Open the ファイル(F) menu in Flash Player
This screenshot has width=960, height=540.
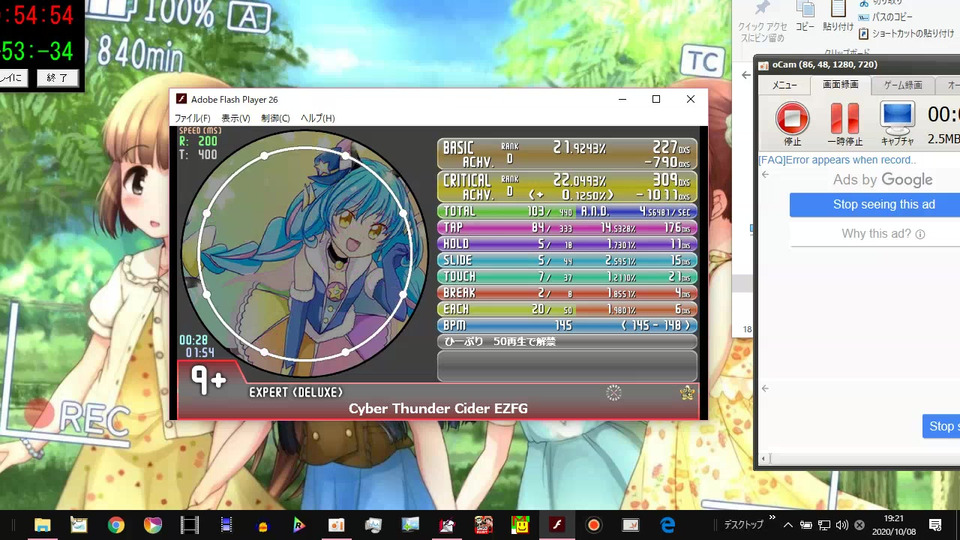click(x=192, y=118)
